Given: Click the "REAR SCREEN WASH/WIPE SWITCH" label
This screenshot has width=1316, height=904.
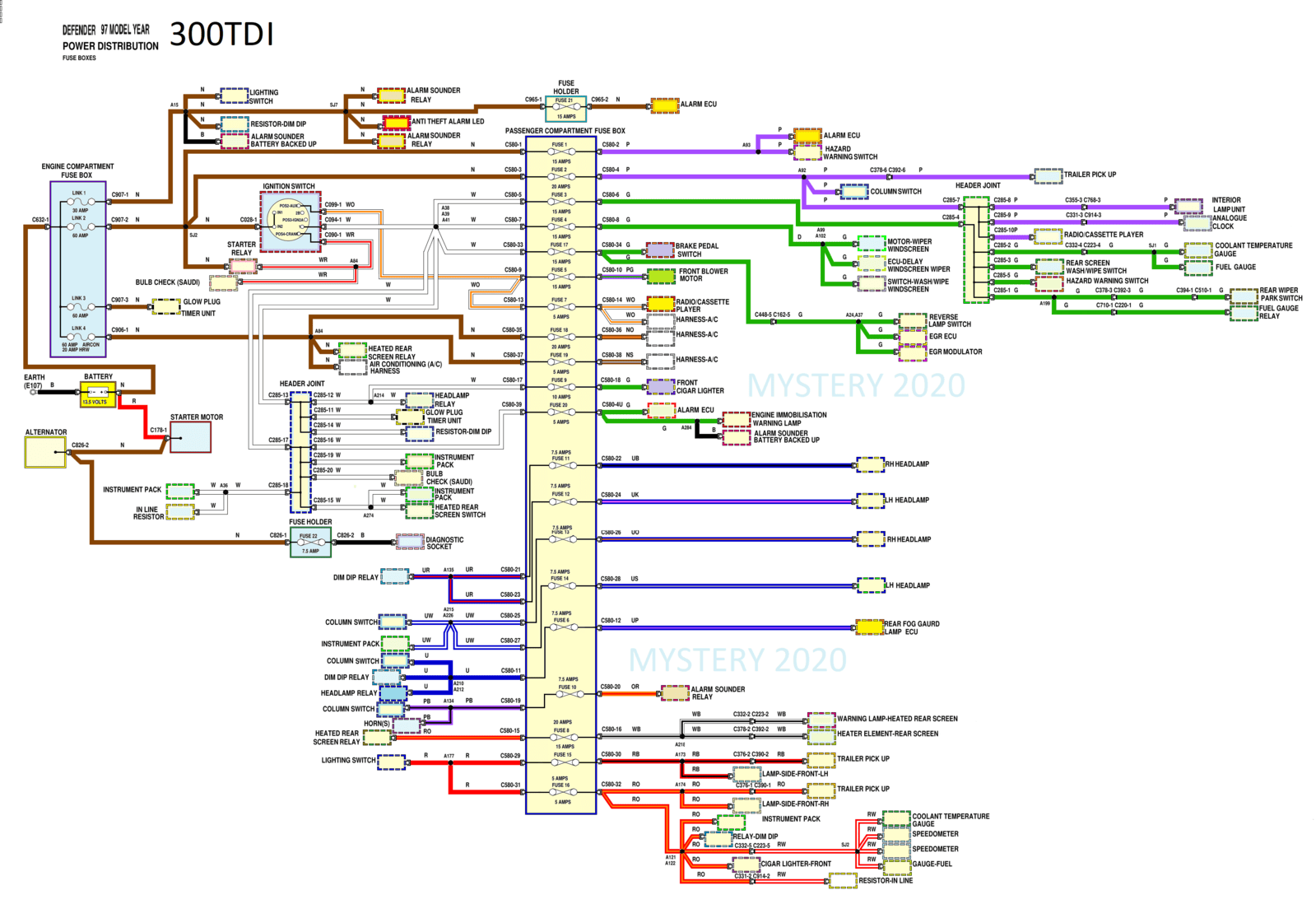Looking at the screenshot, I should [x=1096, y=267].
